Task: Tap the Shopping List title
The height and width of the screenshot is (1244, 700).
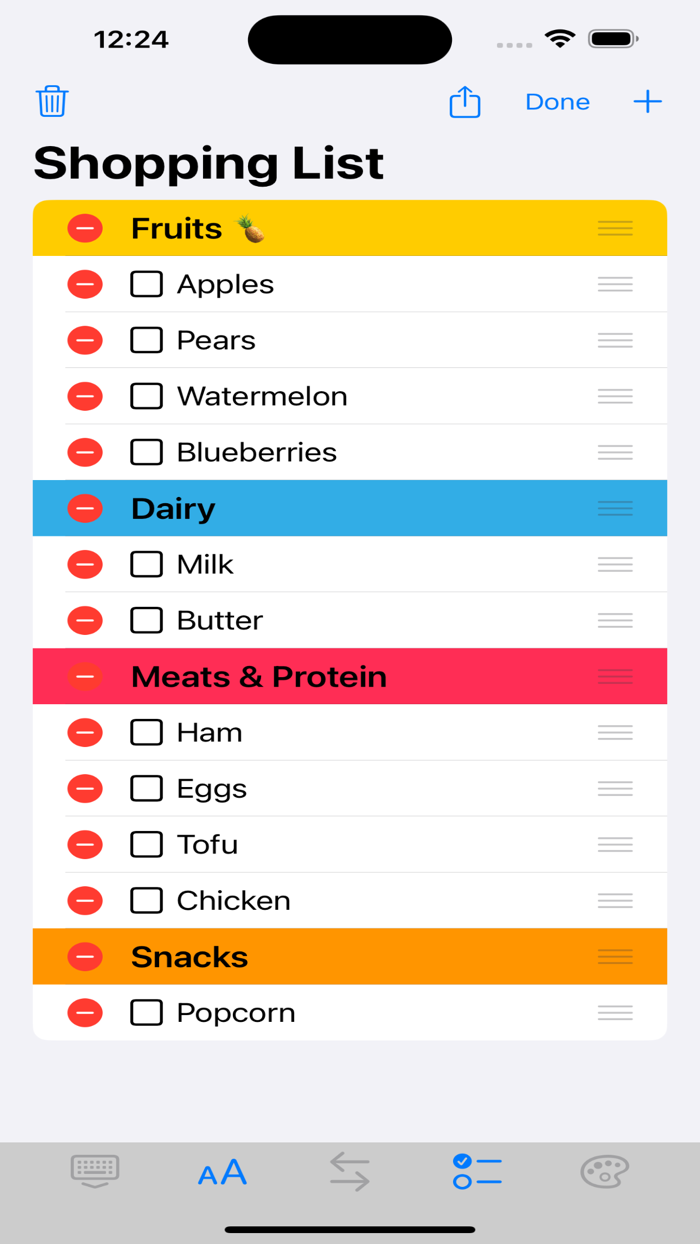Action: click(208, 163)
